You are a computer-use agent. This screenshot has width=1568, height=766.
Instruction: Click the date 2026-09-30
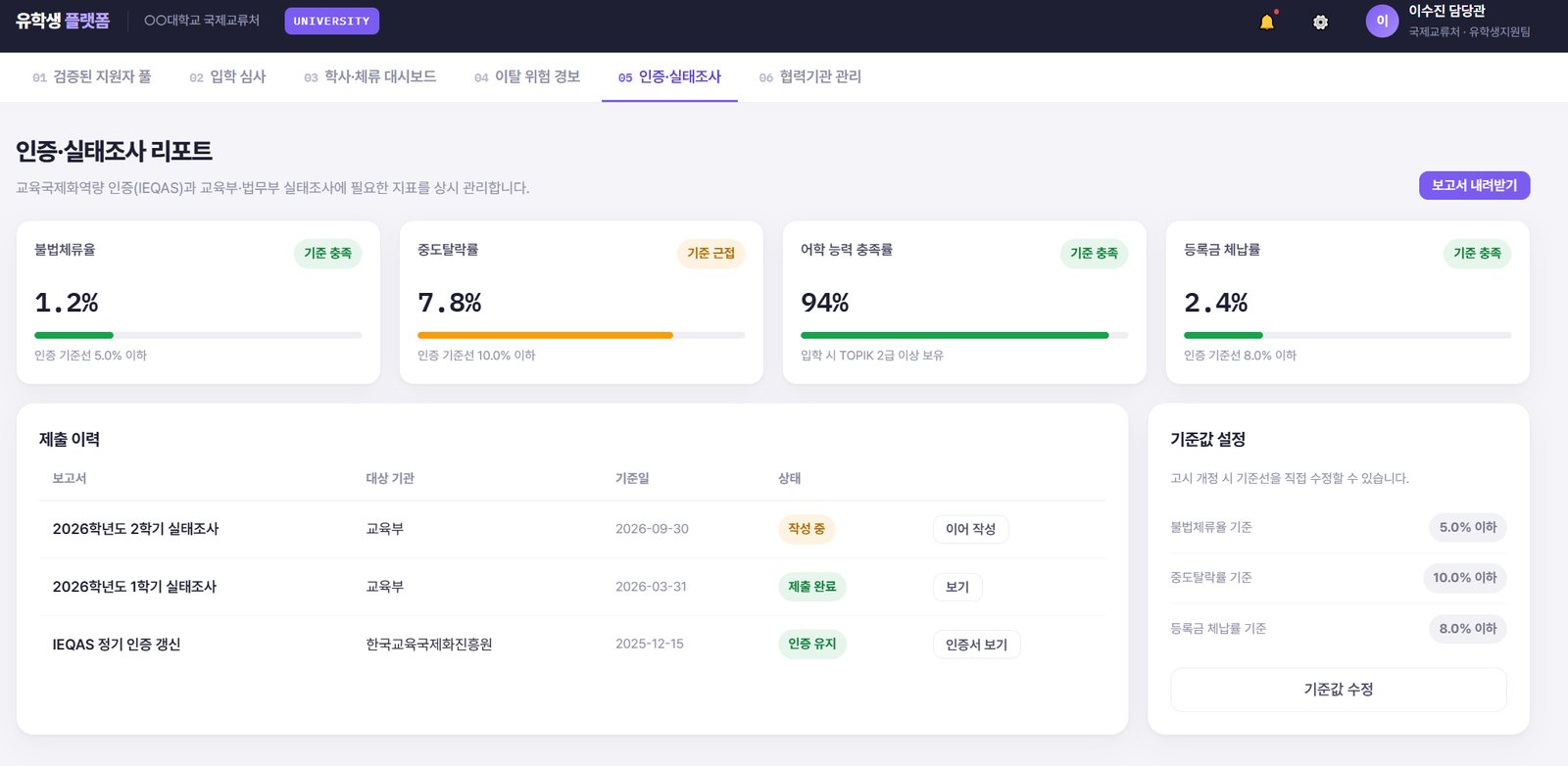click(x=652, y=529)
